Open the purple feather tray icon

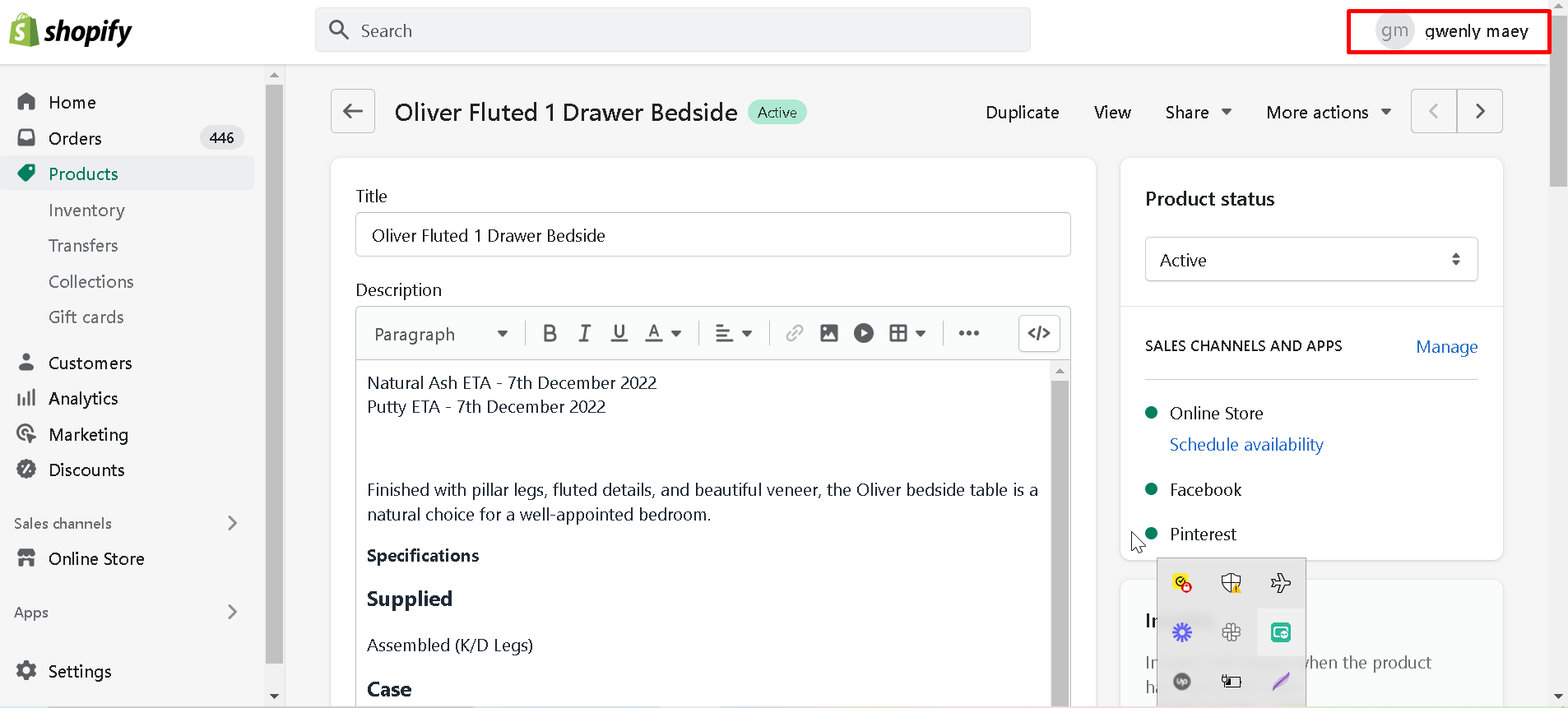click(1281, 682)
